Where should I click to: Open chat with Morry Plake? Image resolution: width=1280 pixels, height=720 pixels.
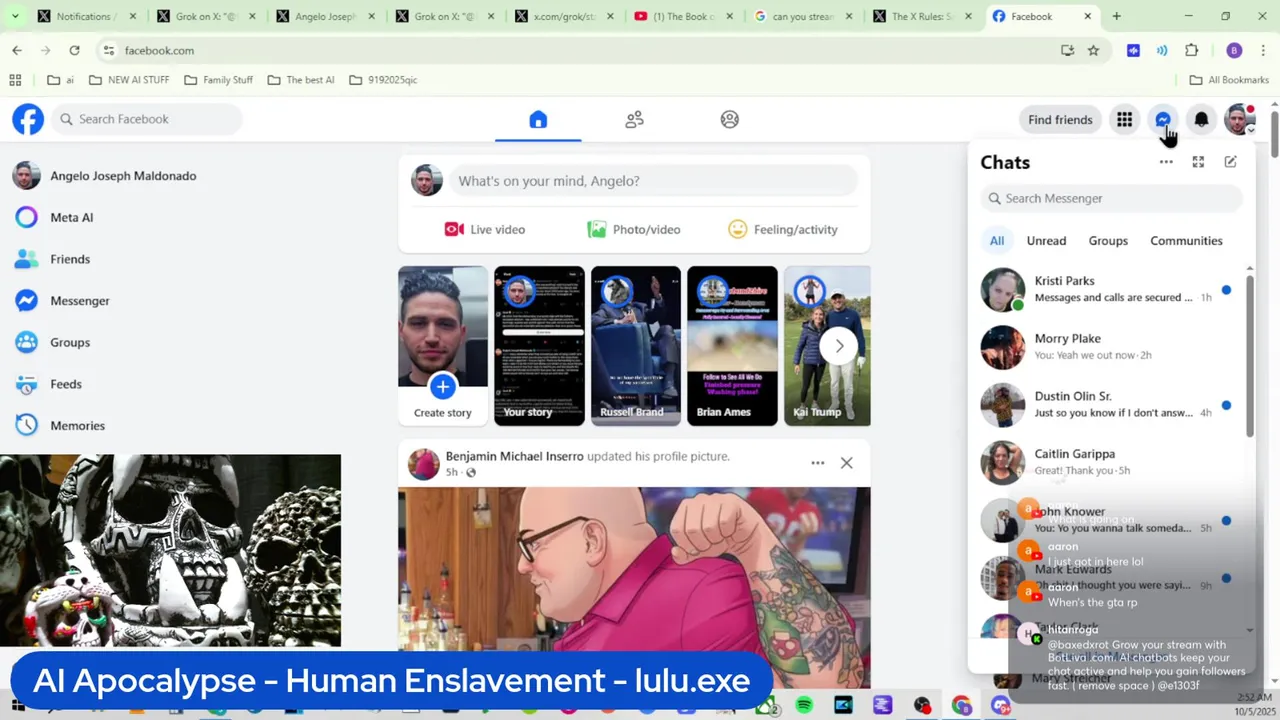point(1108,347)
